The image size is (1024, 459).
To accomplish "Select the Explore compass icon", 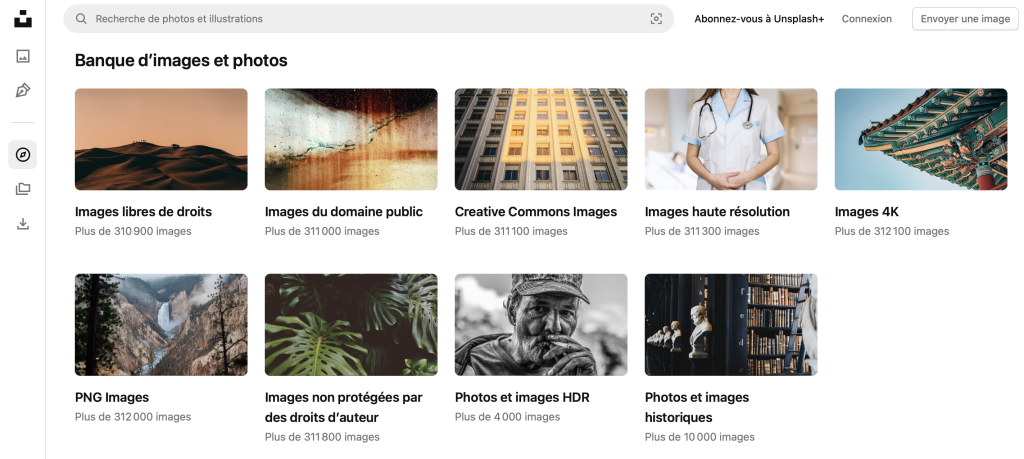I will coord(23,155).
